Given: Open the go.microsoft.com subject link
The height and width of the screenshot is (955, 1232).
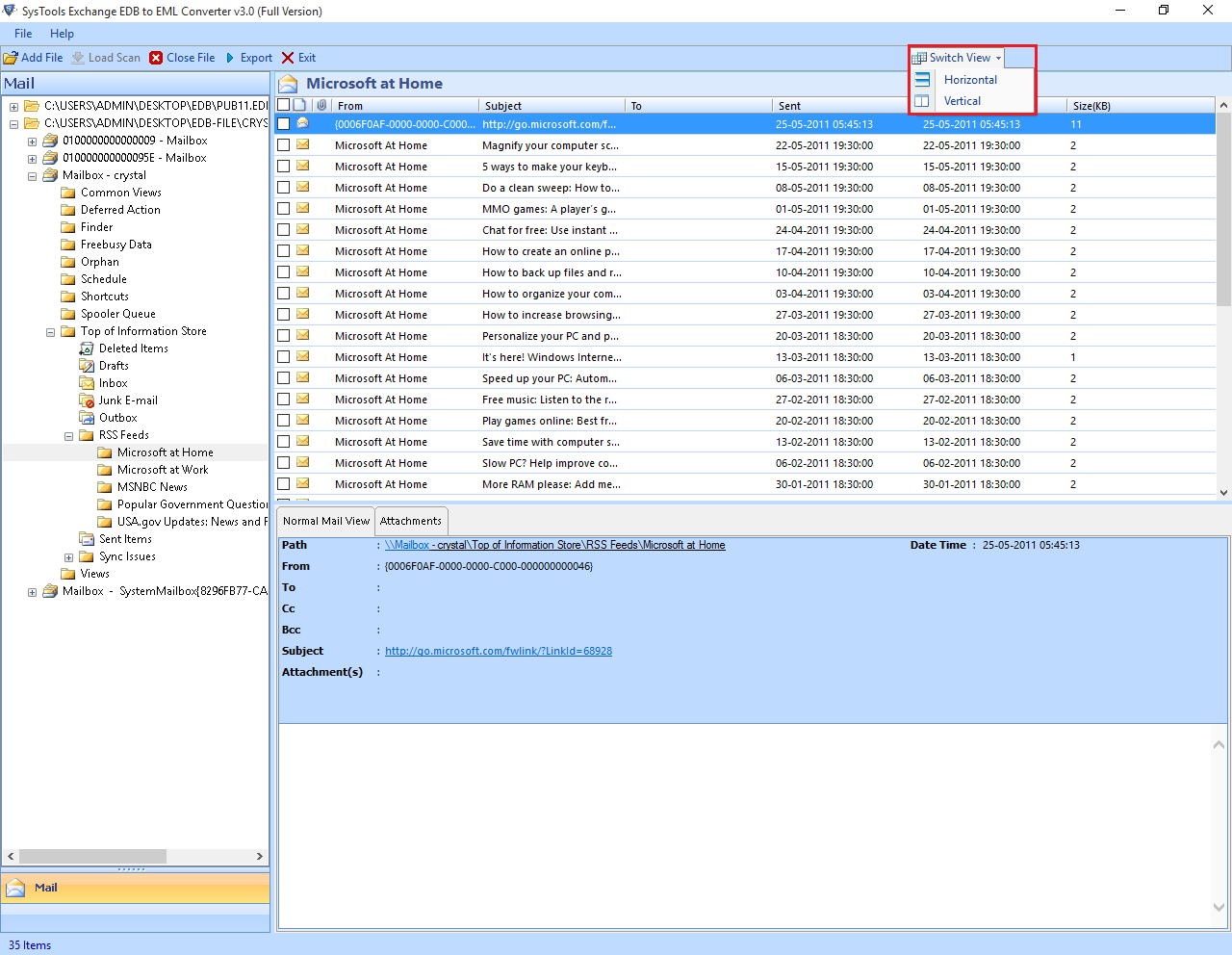Looking at the screenshot, I should click(499, 651).
